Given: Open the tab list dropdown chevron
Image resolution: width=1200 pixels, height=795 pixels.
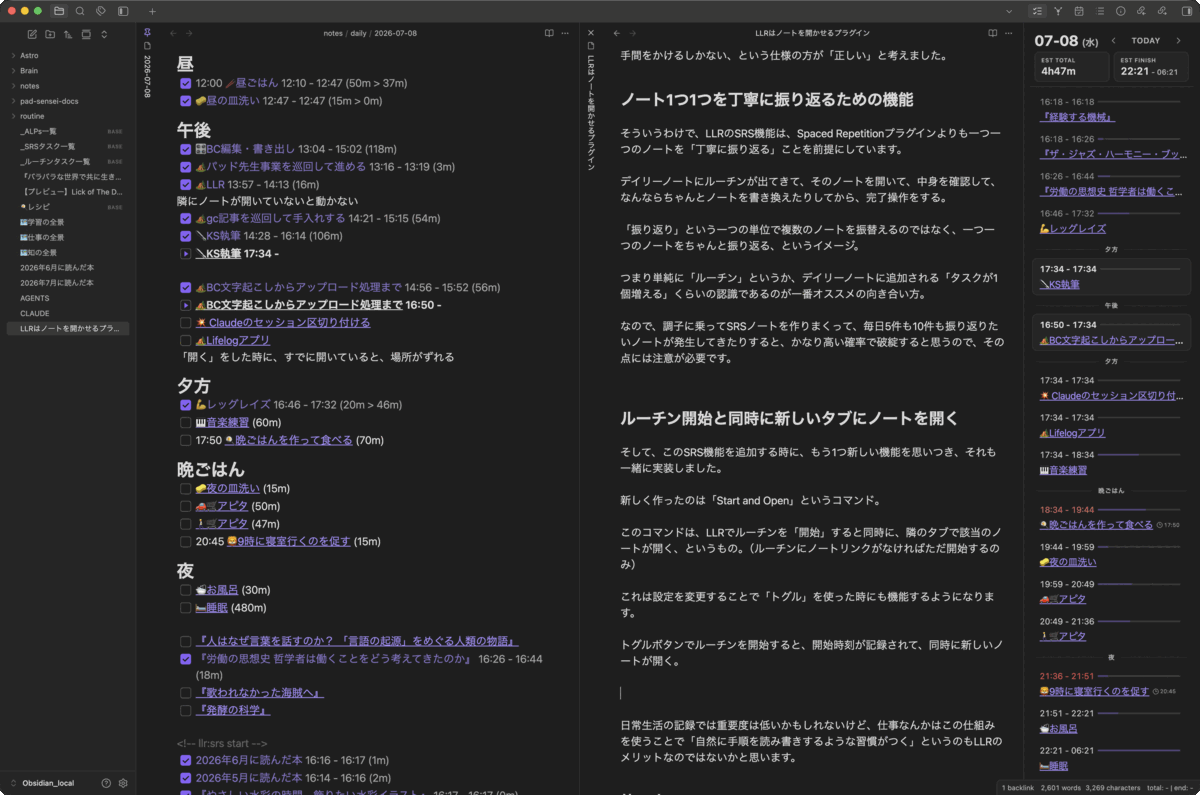Looking at the screenshot, I should [1009, 11].
